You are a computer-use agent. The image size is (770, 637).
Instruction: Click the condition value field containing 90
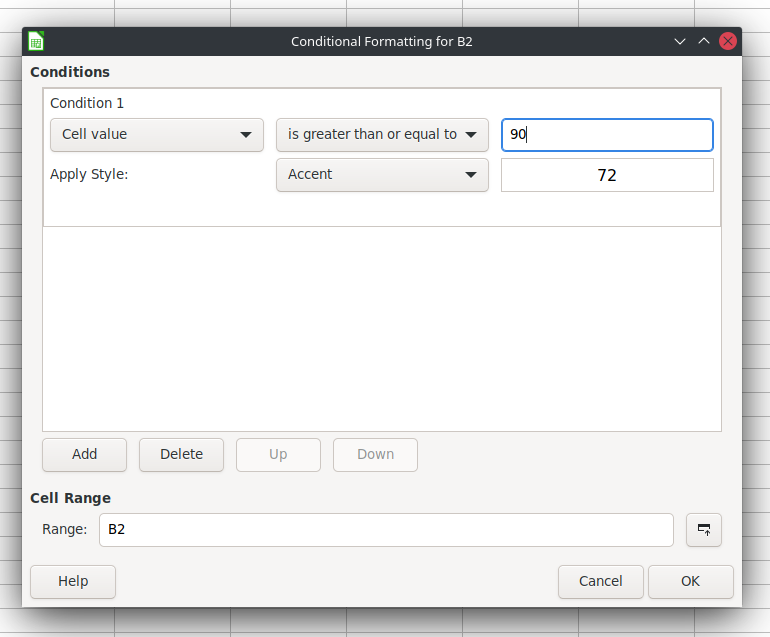click(607, 135)
